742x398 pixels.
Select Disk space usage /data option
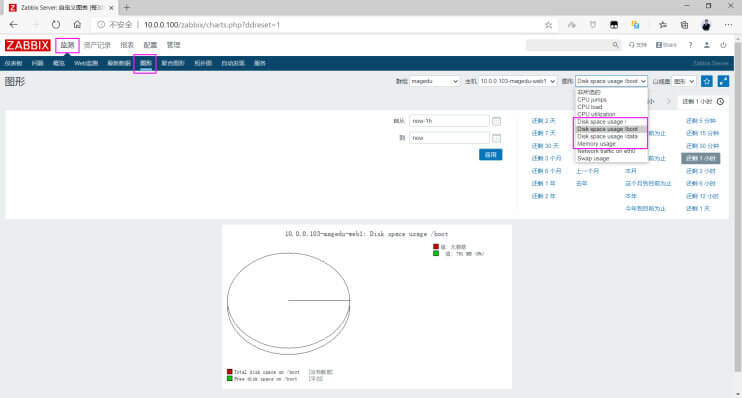click(608, 136)
